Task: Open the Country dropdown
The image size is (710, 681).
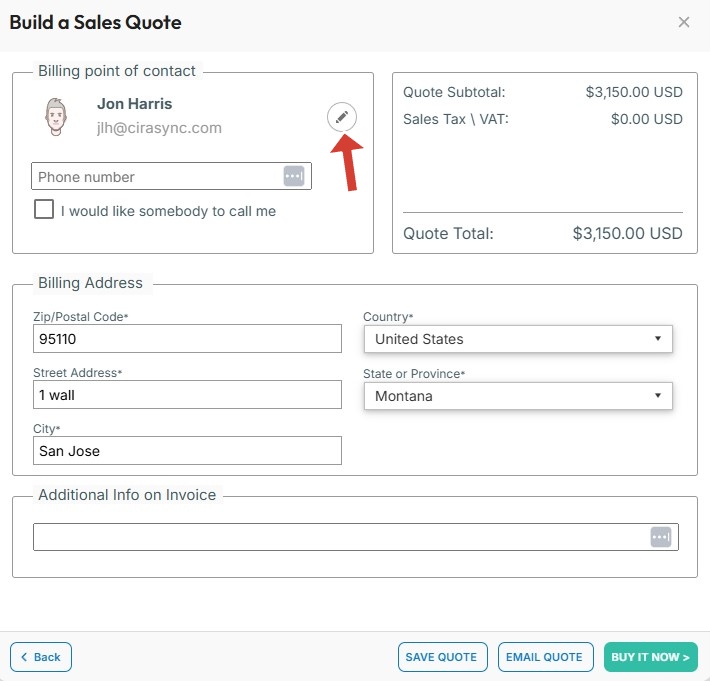Action: (517, 339)
